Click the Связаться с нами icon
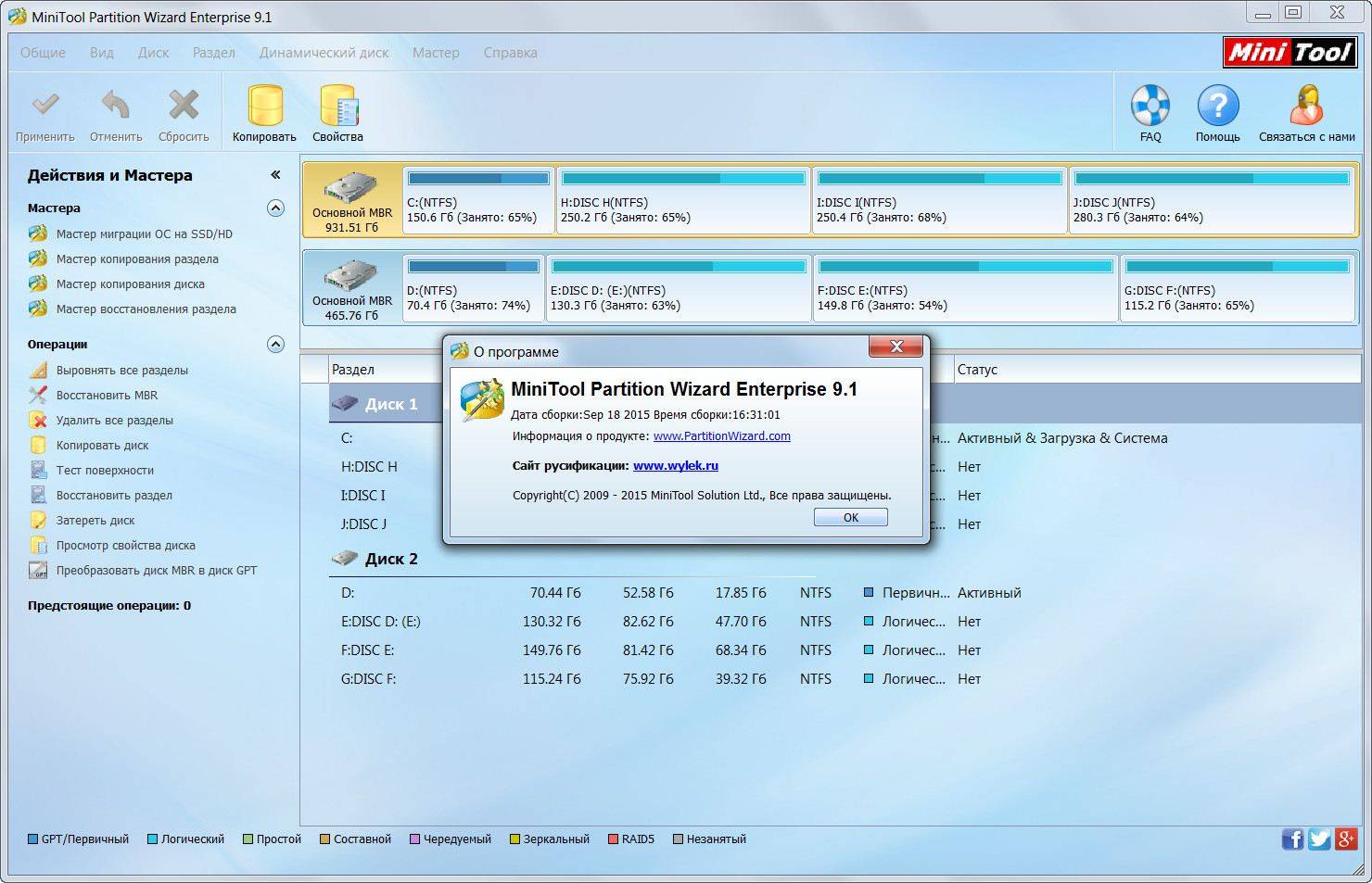The image size is (1372, 883). click(1306, 107)
